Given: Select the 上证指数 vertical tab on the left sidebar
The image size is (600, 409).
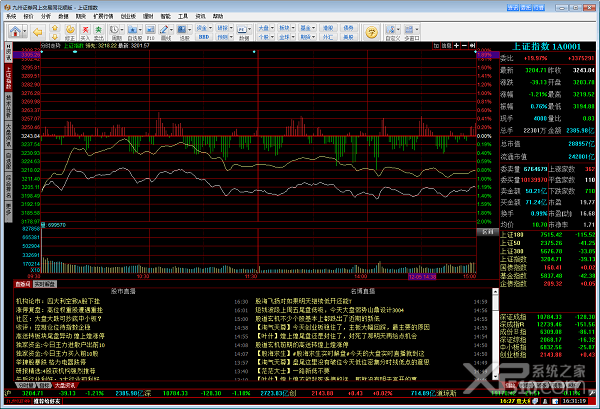Looking at the screenshot, I should (x=8, y=77).
